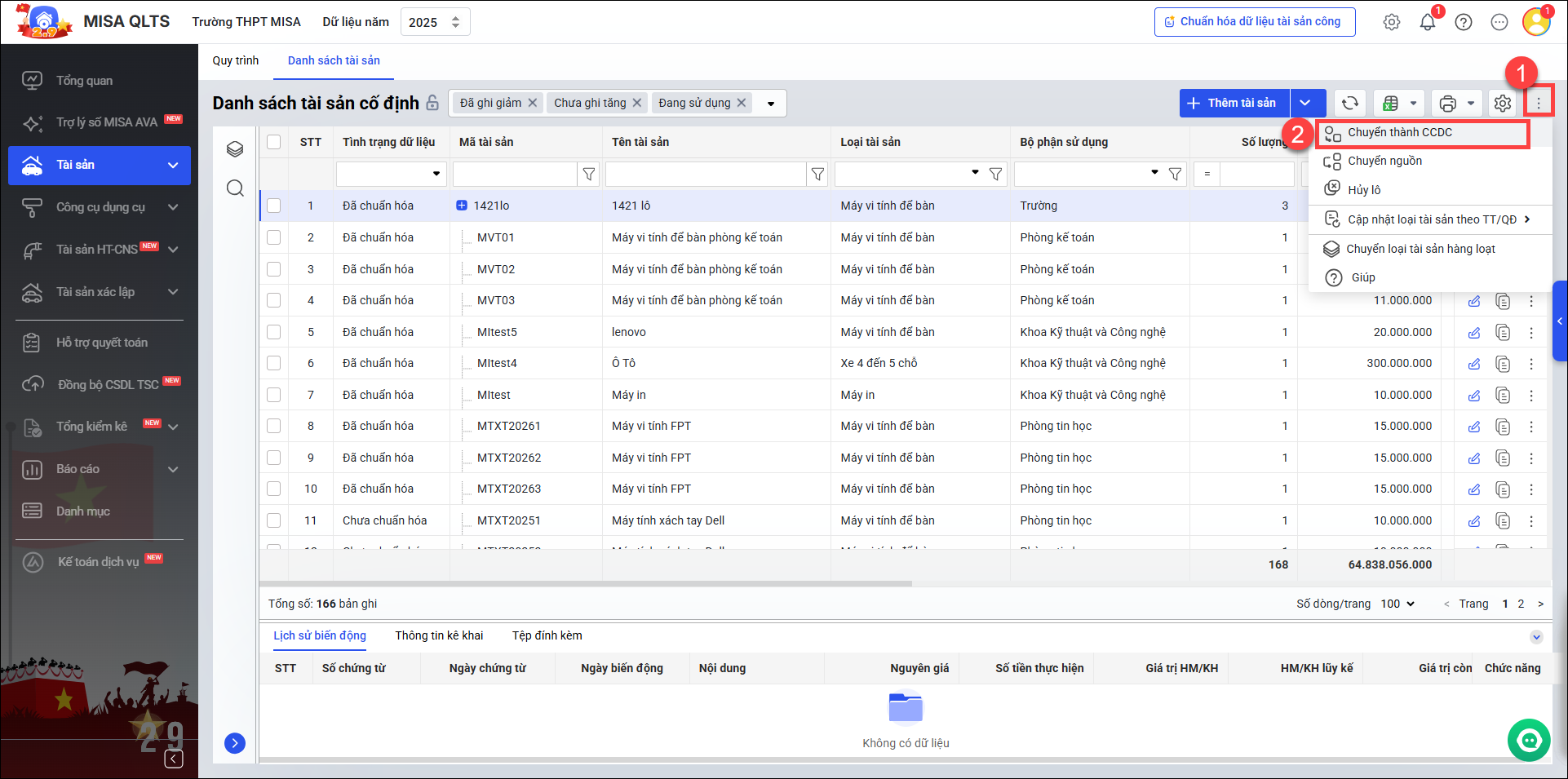1568x779 pixels.
Task: Open the notification bell
Action: 1427,23
